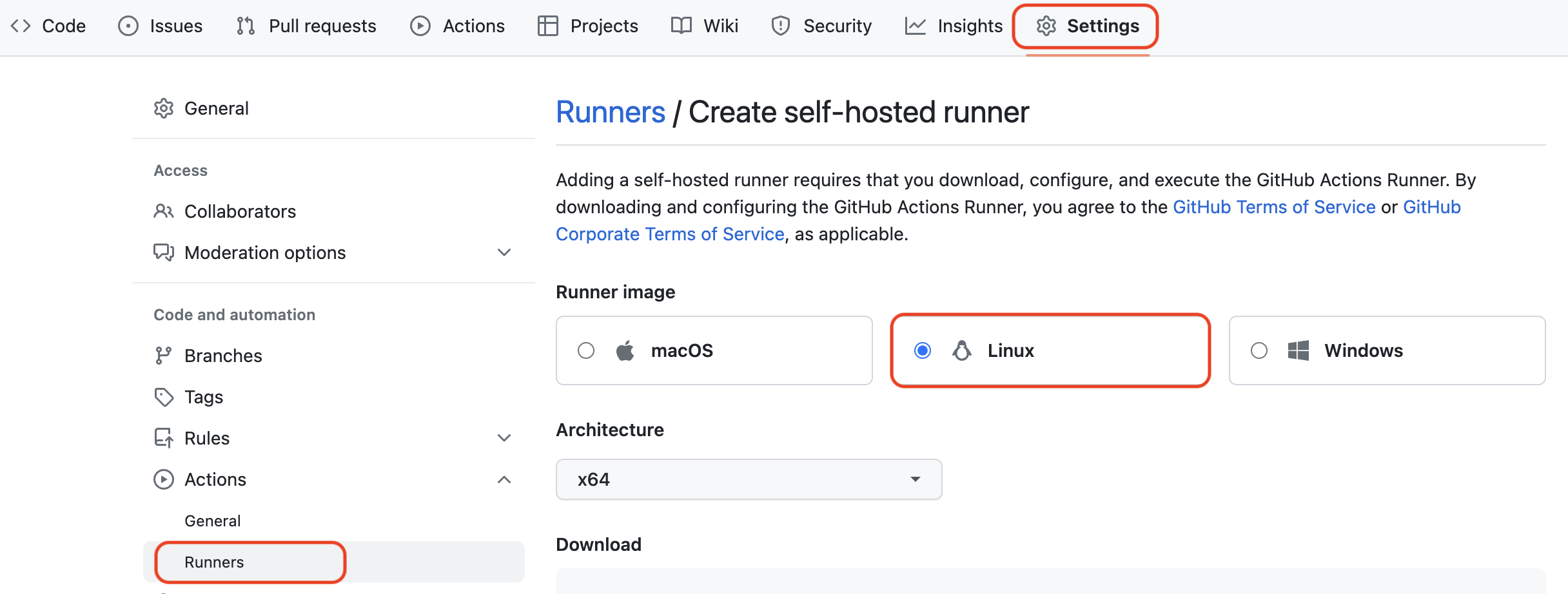
Task: Select the macOS radio button
Action: [586, 350]
